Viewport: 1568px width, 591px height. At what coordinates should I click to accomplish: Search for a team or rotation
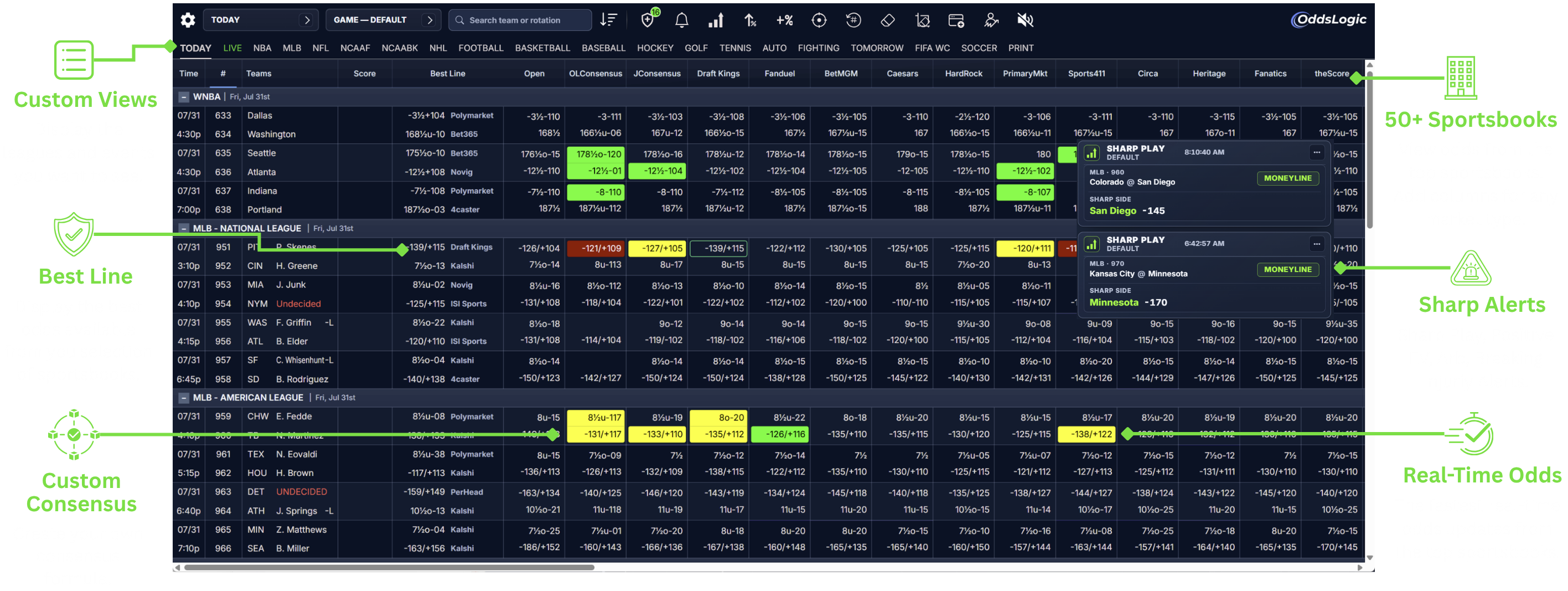[x=520, y=20]
